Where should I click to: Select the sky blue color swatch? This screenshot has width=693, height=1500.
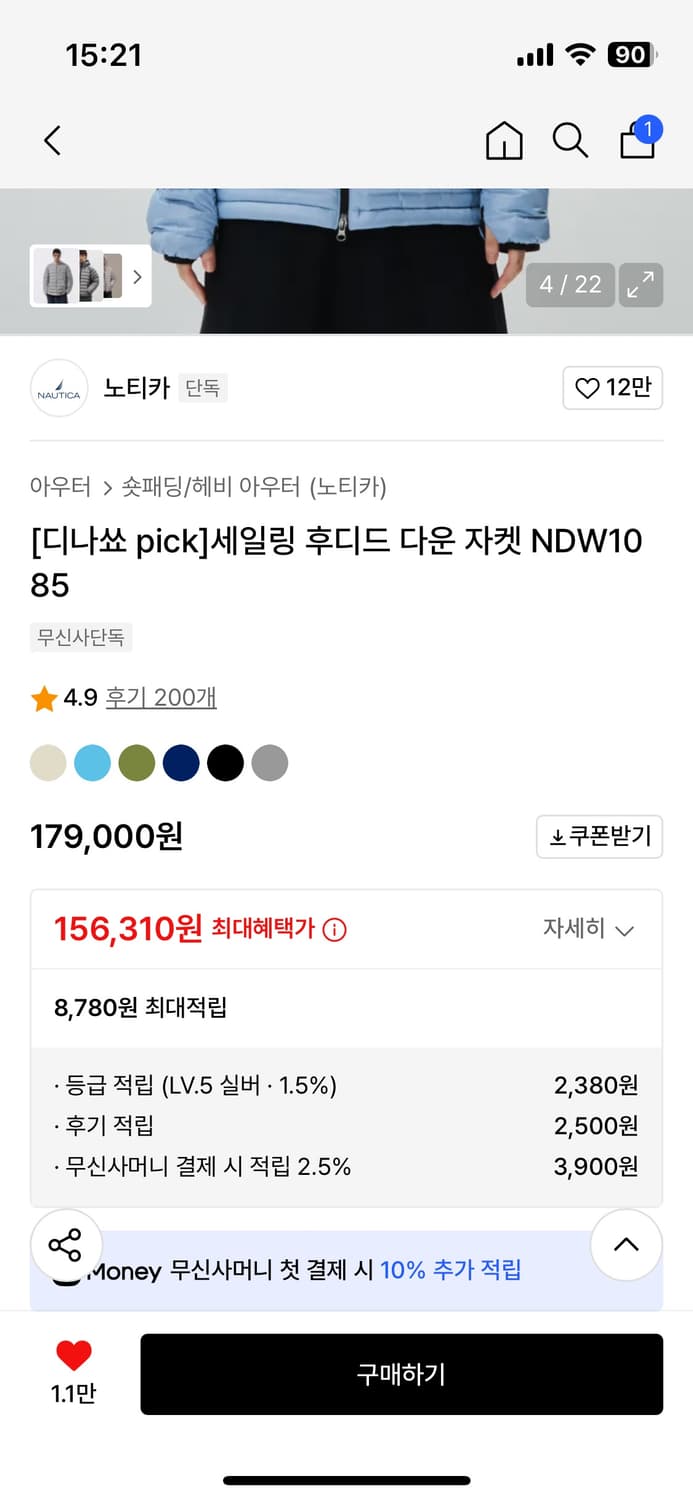[x=92, y=763]
